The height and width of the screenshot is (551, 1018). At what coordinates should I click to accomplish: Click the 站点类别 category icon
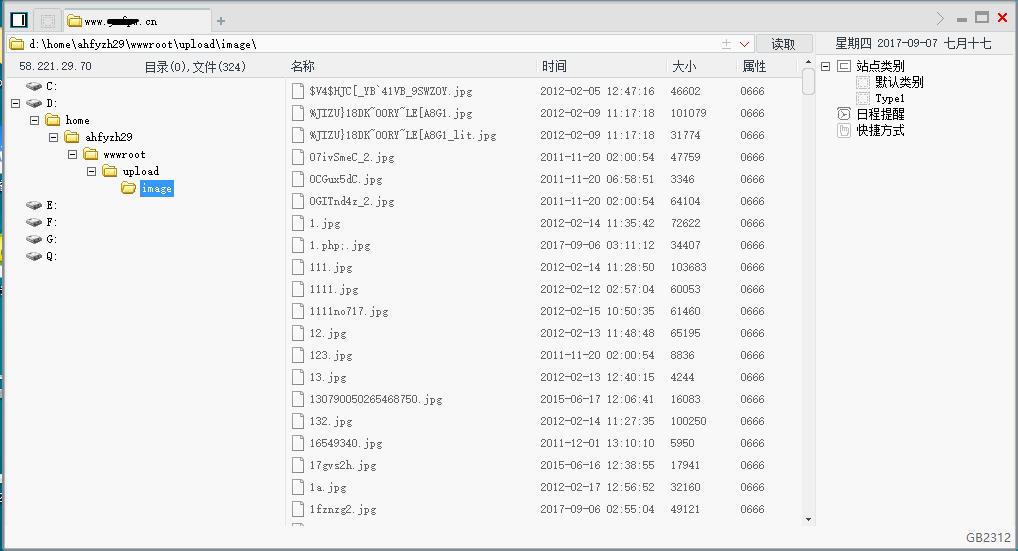[844, 66]
